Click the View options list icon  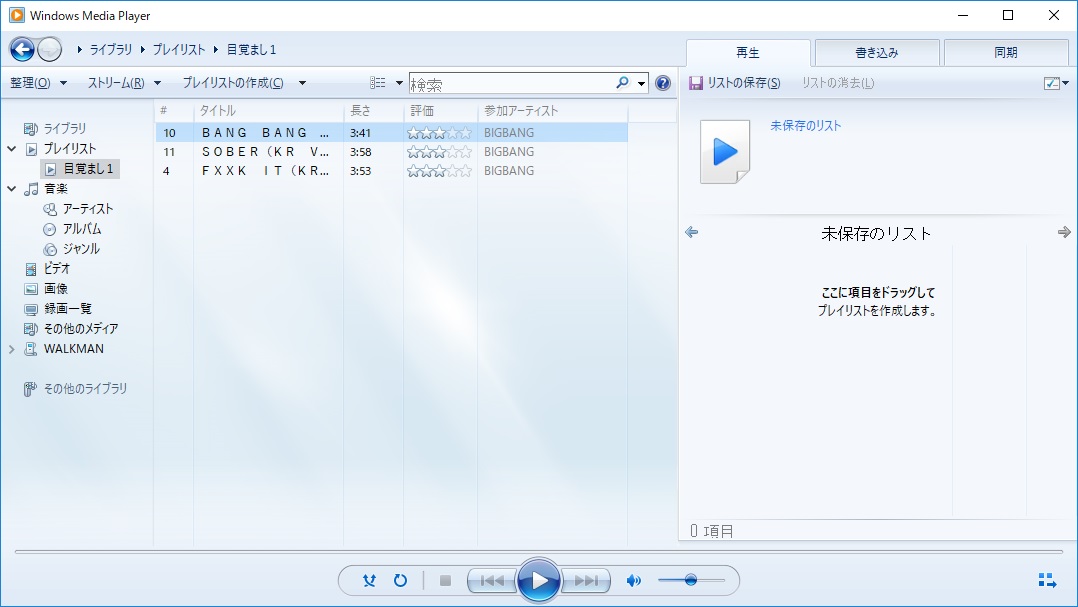[x=377, y=83]
